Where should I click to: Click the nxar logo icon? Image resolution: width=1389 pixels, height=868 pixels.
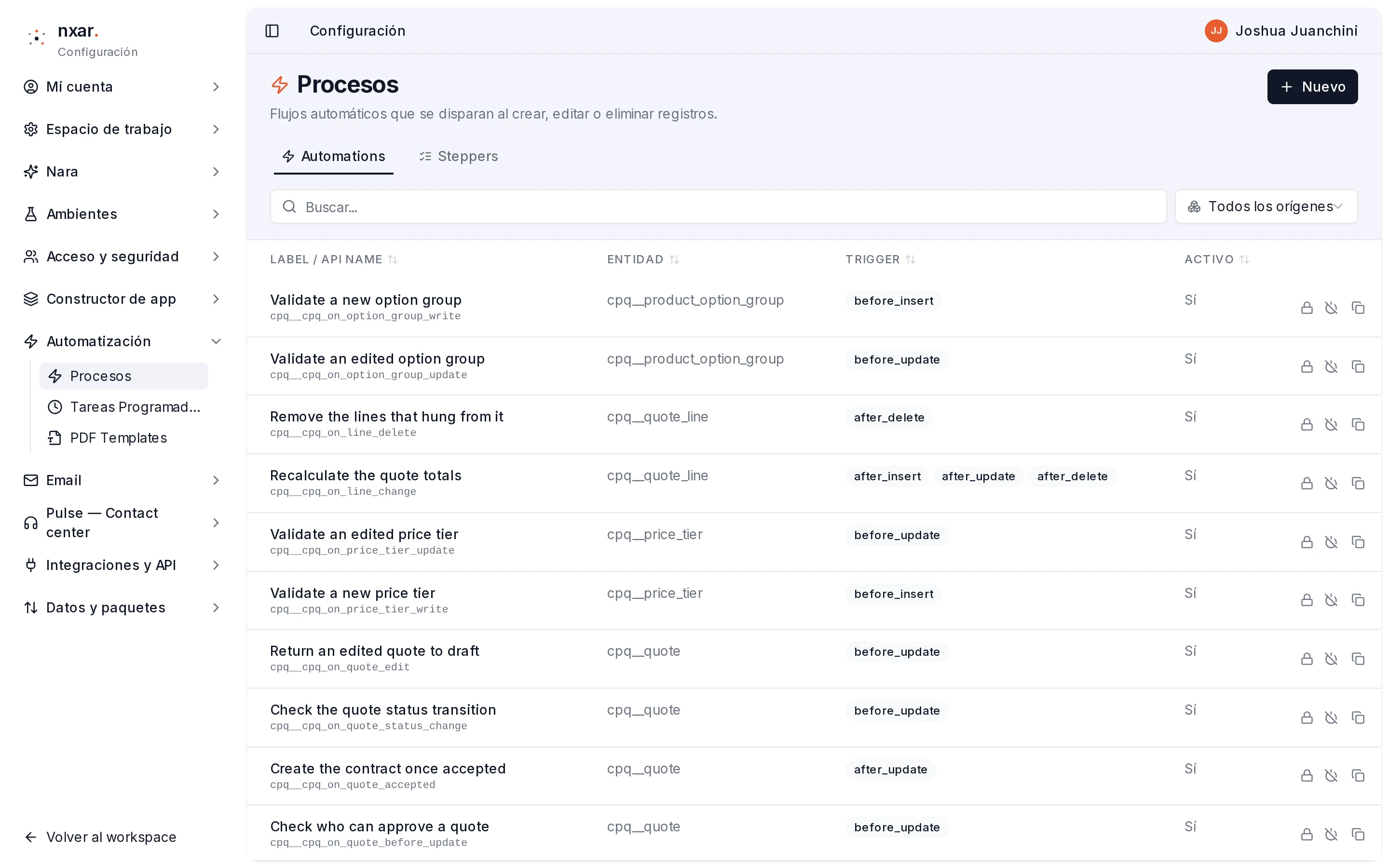tap(37, 38)
